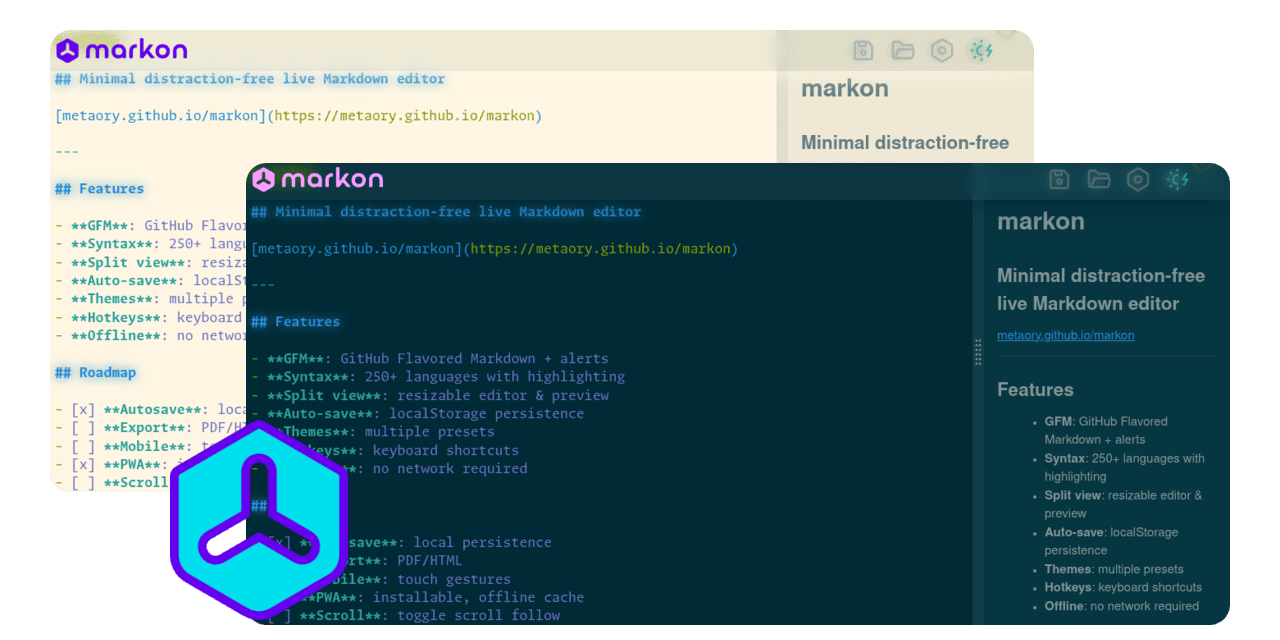
Task: Check the Export checkbox in the Roadmap list
Action: click(83, 427)
